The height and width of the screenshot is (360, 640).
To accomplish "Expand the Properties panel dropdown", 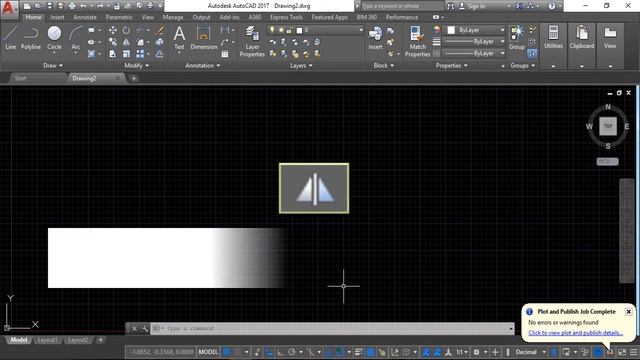I will coord(451,65).
